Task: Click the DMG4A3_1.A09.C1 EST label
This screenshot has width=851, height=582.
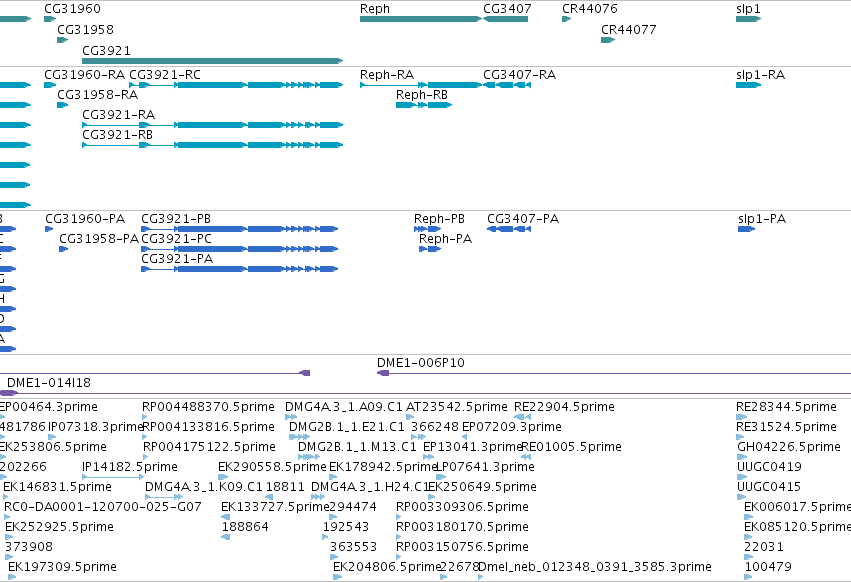Action: pos(344,407)
